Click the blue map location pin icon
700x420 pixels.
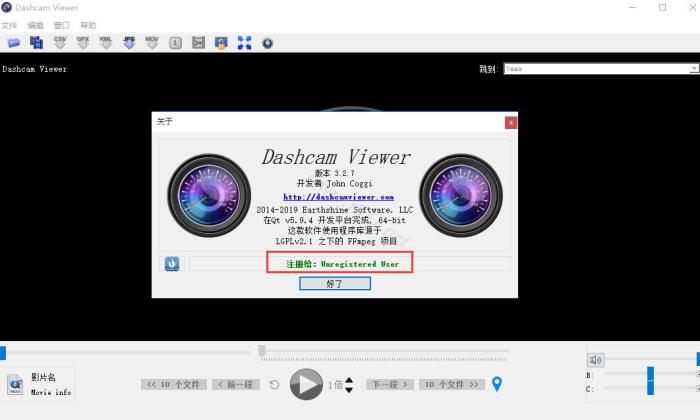point(497,384)
